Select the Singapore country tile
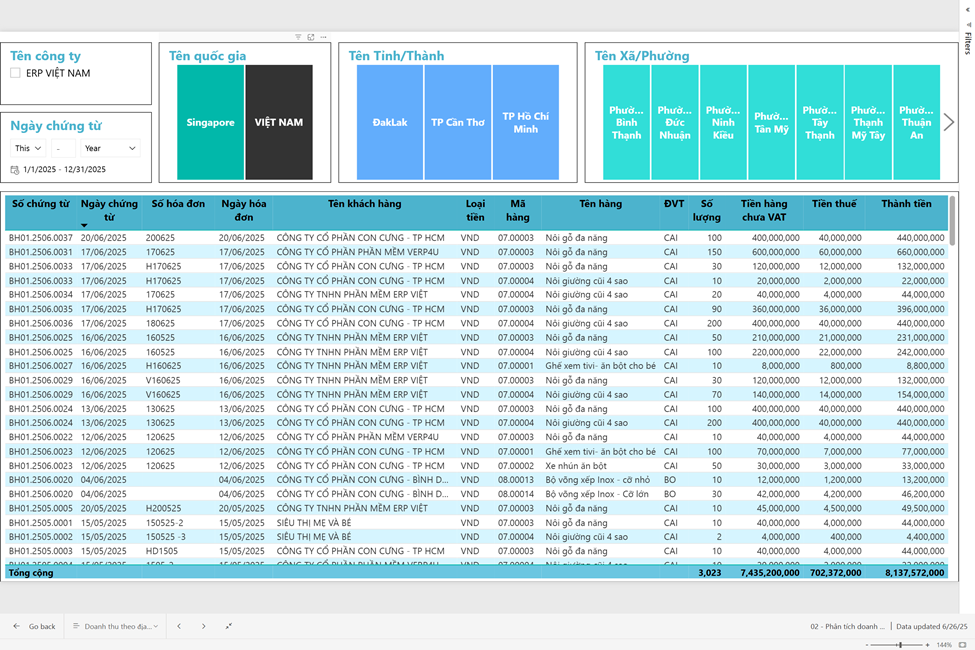 coord(210,122)
